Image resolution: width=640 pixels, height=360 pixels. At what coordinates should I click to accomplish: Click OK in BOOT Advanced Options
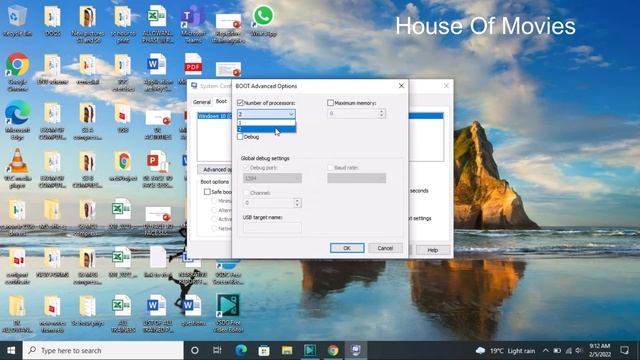[347, 248]
